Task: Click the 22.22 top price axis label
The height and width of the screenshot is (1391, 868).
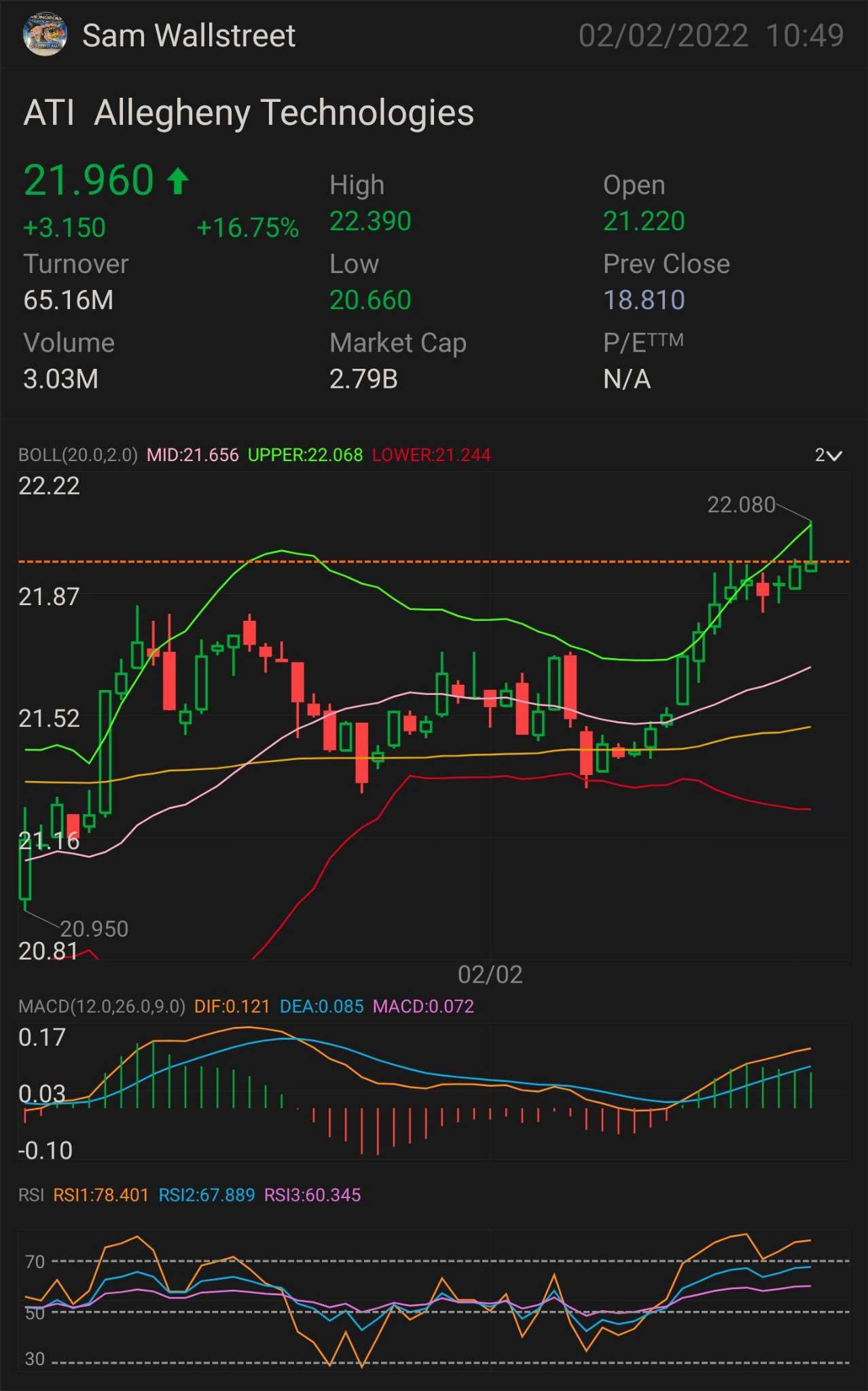Action: [49, 486]
